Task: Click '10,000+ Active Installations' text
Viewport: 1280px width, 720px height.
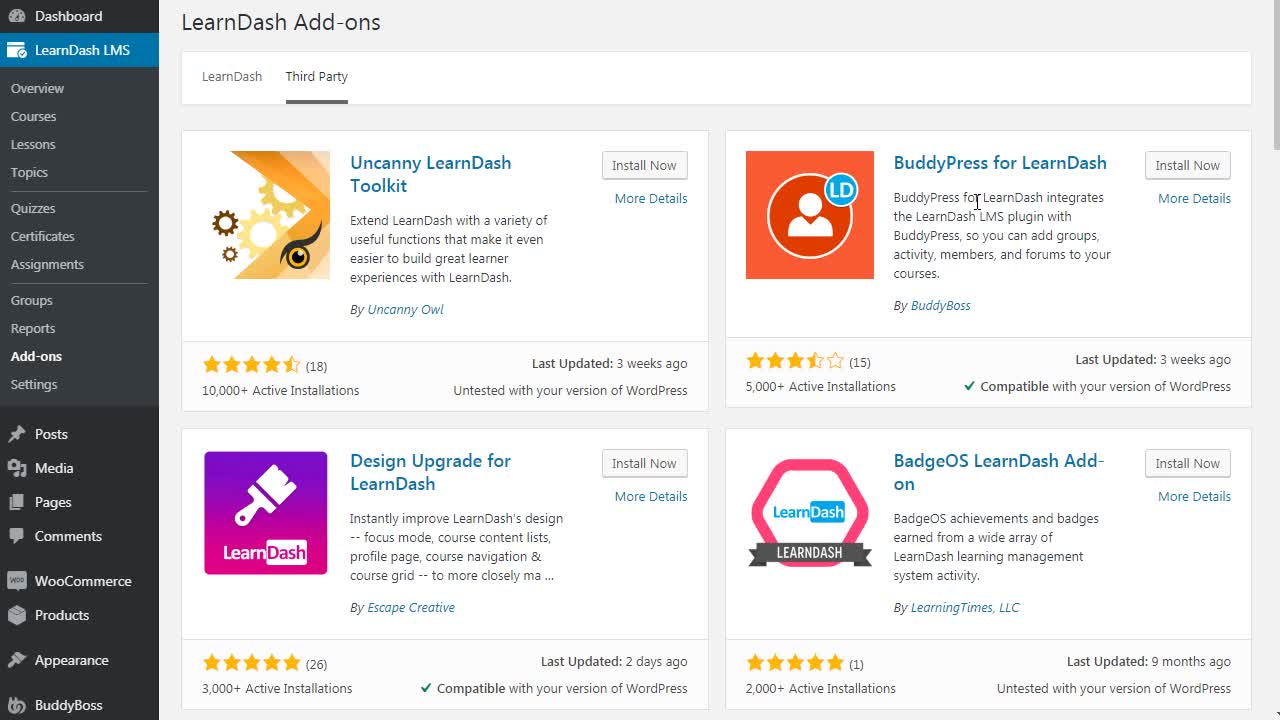Action: pyautogui.click(x=281, y=390)
